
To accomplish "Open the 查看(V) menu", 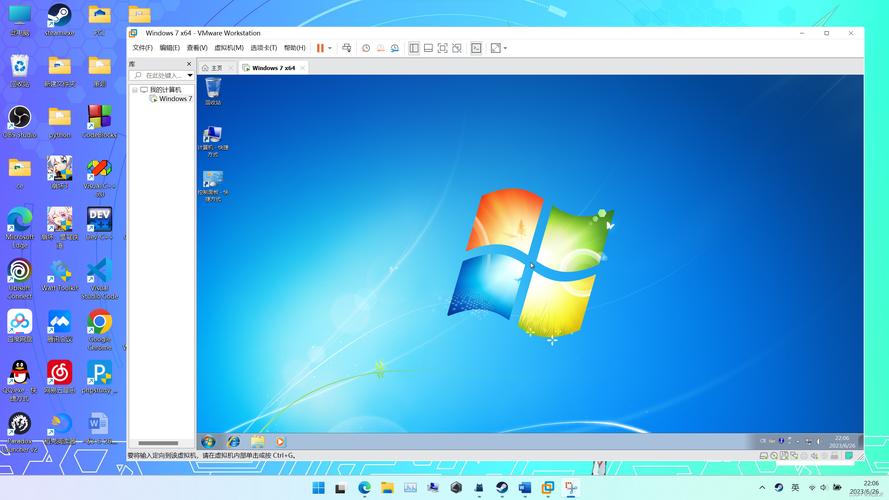I will click(197, 48).
